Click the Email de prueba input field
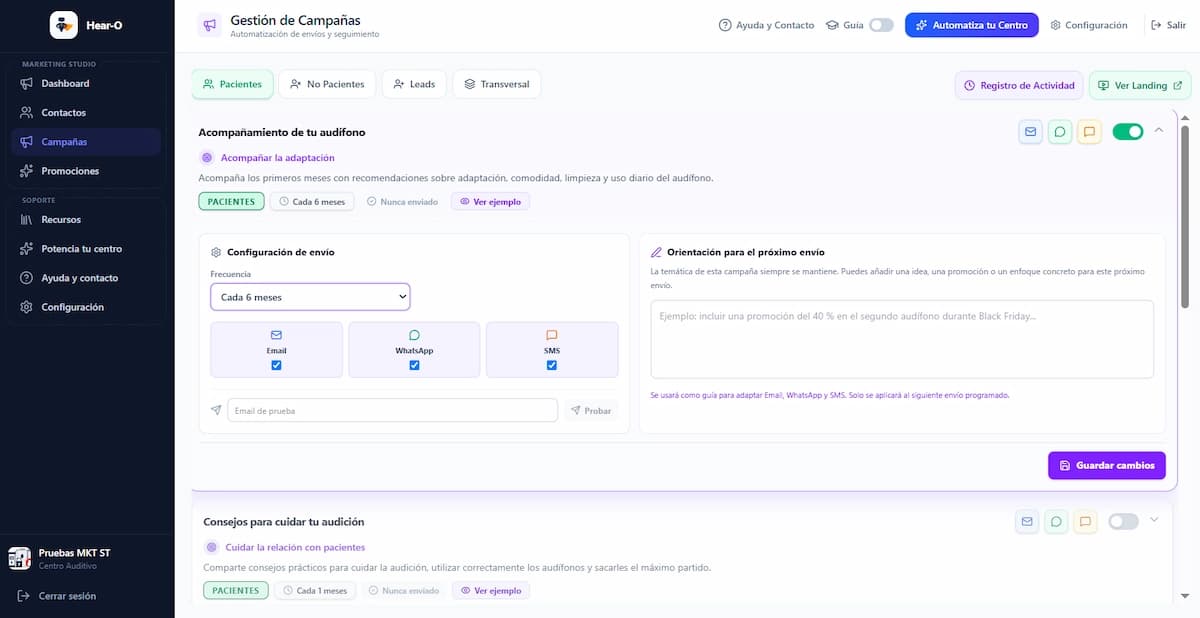1200x618 pixels. pos(392,411)
